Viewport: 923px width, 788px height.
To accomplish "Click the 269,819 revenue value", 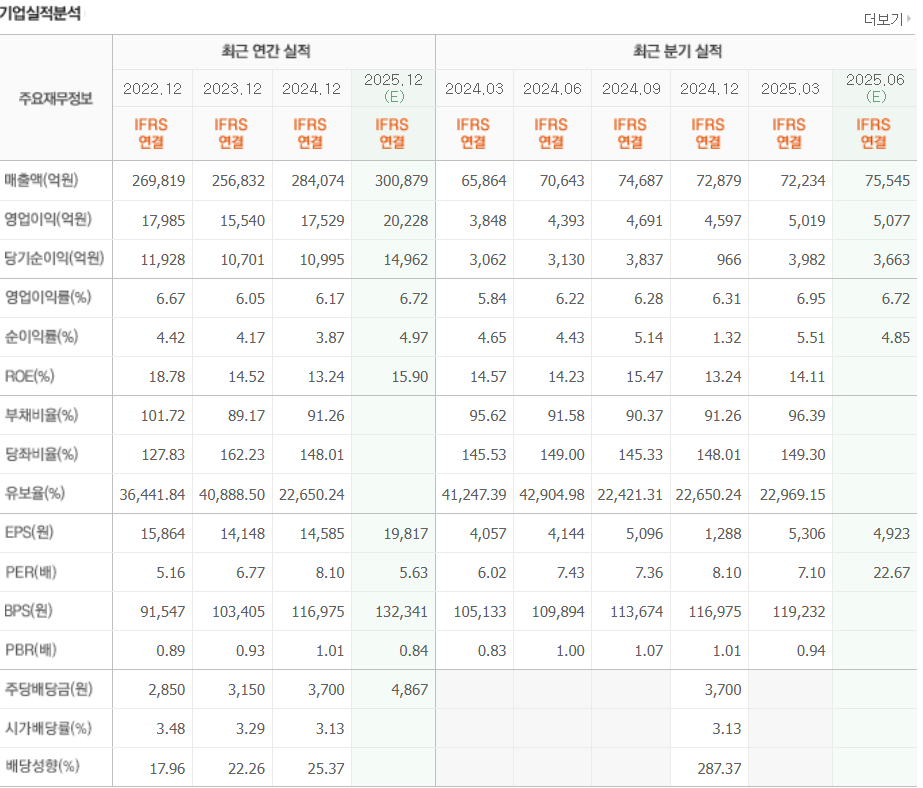I will click(x=158, y=181).
